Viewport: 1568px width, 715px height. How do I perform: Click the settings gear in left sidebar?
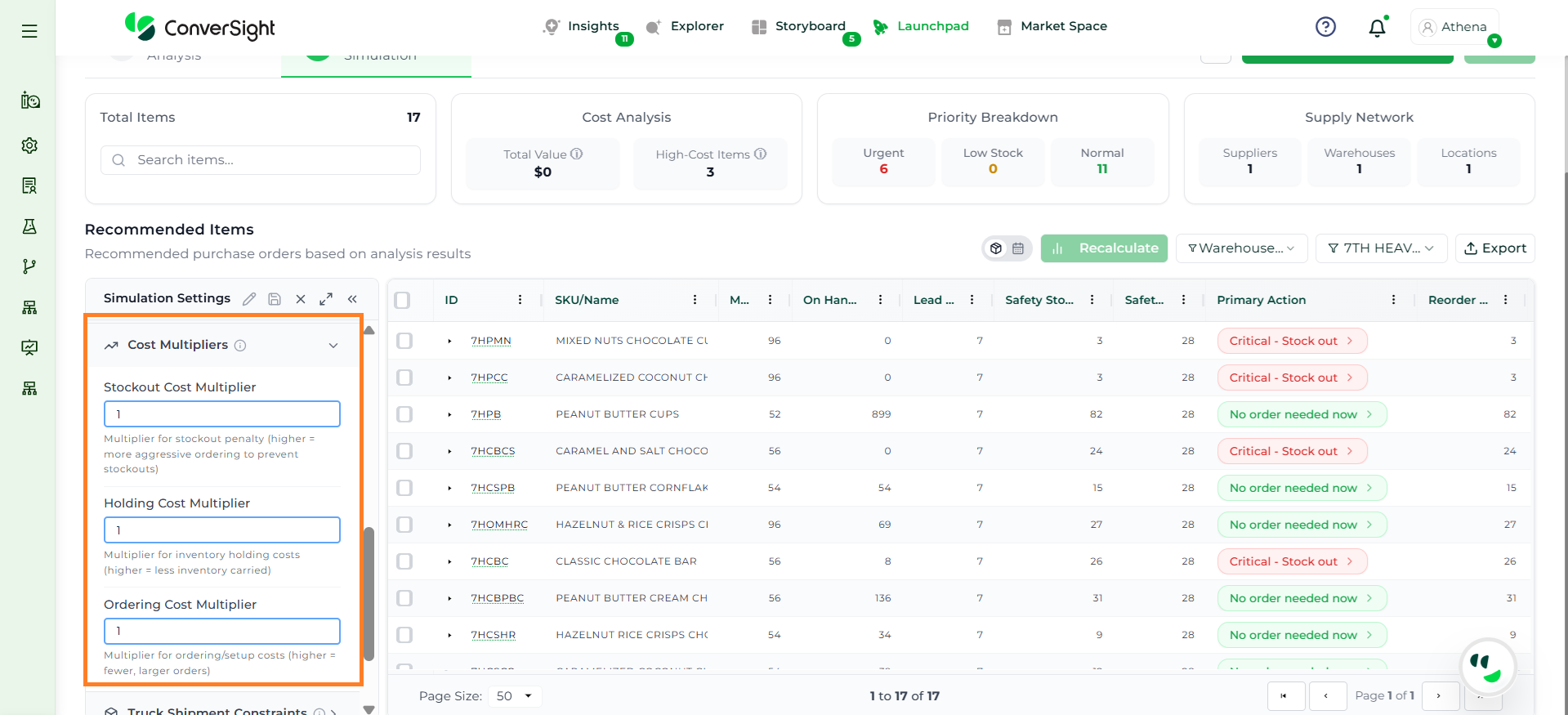coord(29,145)
